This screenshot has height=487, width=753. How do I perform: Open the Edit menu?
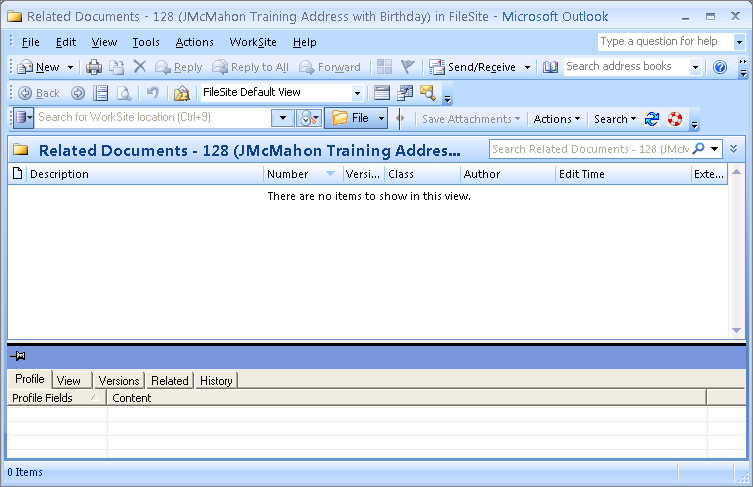[x=66, y=42]
